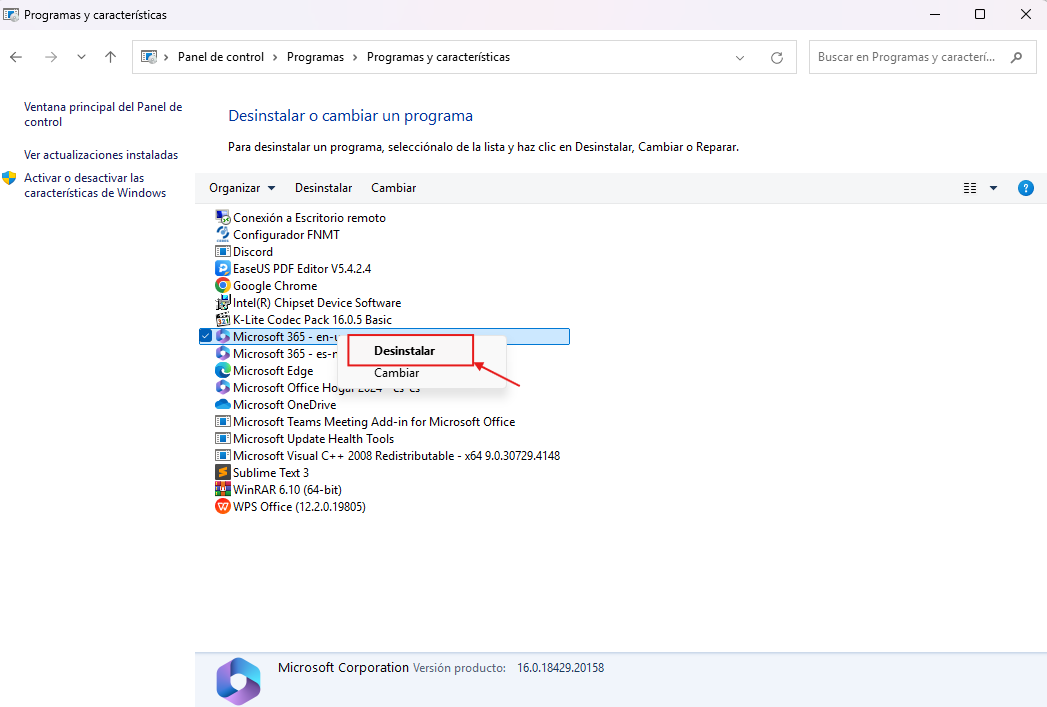Select Discord in the program list
Image resolution: width=1047 pixels, height=707 pixels.
tap(253, 252)
